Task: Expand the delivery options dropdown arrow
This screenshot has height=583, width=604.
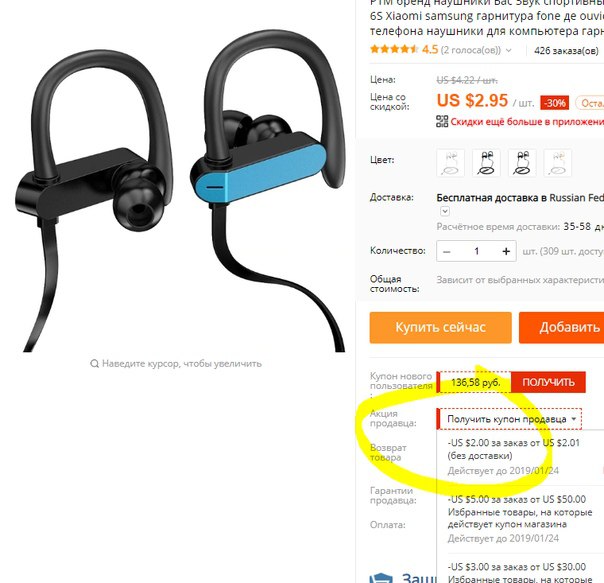Action: pos(445,211)
